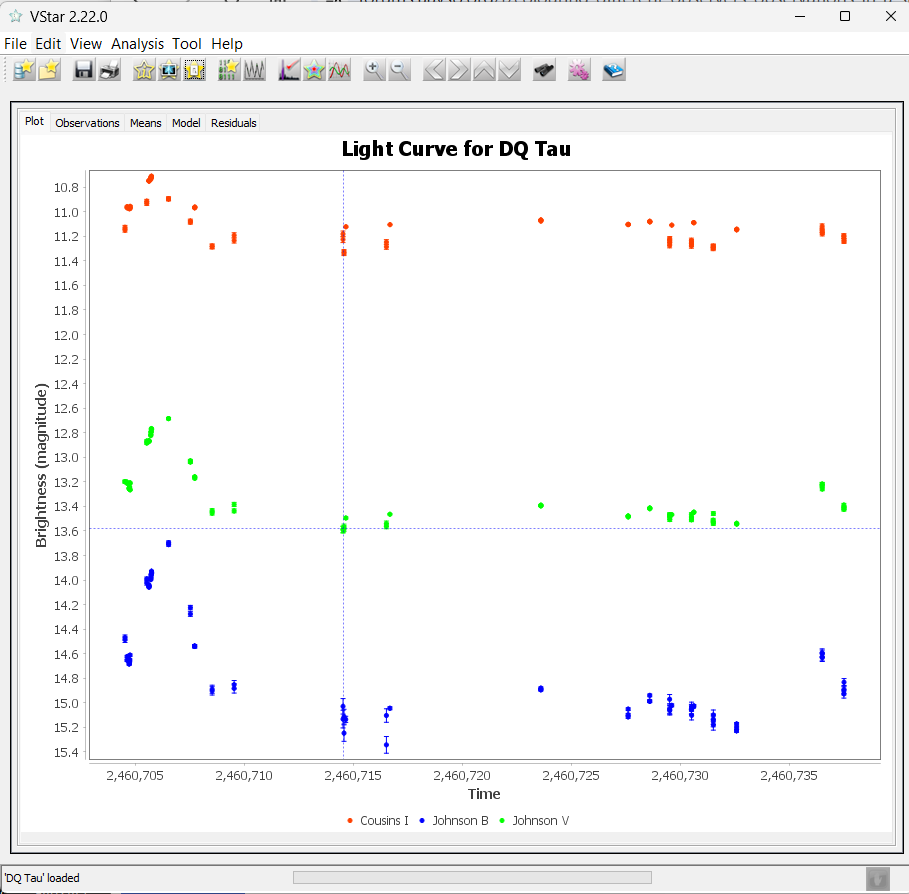Click the progress bar in status bar
Screen dimensions: 909x894
click(x=472, y=877)
